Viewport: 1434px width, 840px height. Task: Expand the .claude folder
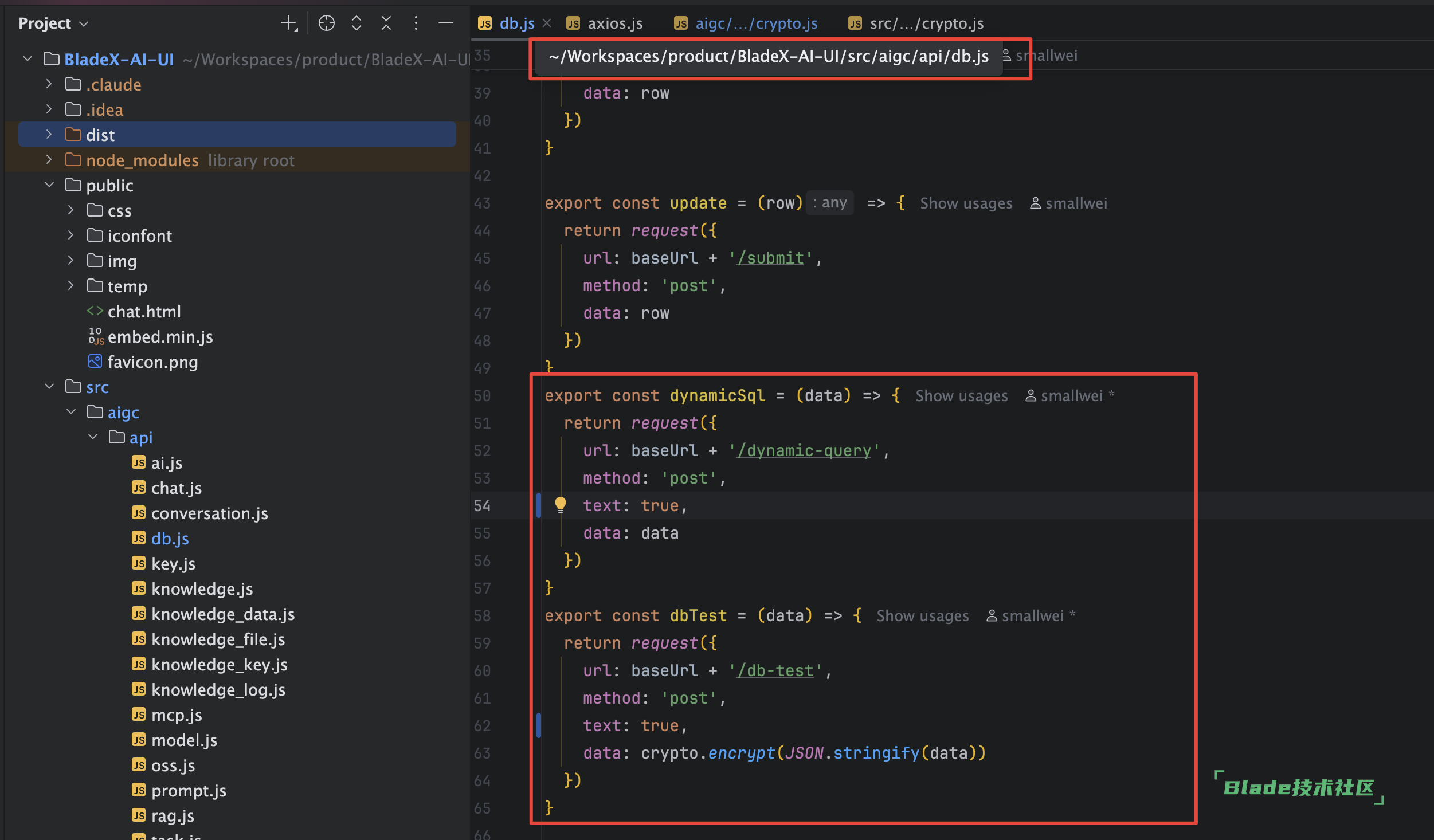49,84
